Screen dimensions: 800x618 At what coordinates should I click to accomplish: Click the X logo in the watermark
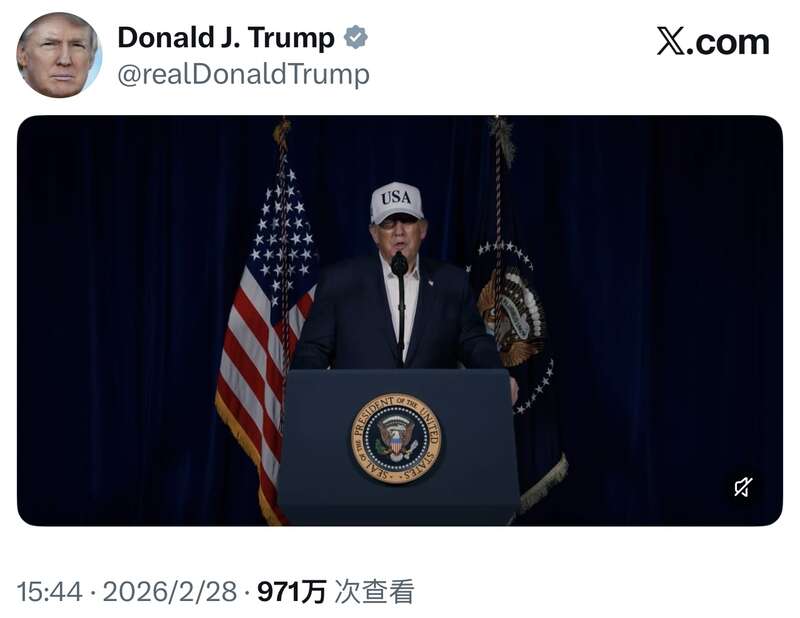tap(670, 41)
